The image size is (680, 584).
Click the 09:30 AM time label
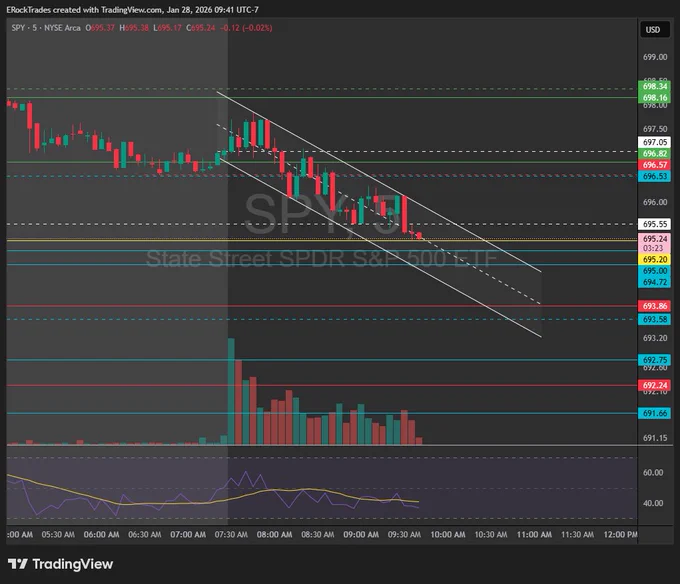[x=404, y=535]
